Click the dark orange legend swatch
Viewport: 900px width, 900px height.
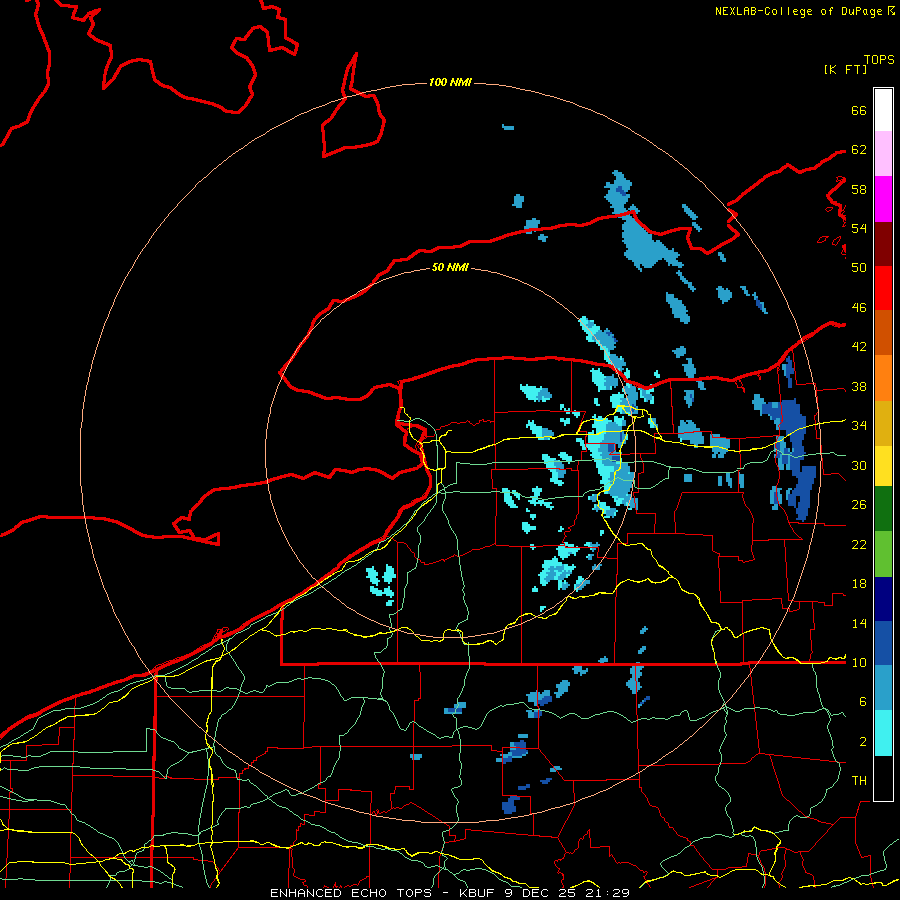click(883, 332)
